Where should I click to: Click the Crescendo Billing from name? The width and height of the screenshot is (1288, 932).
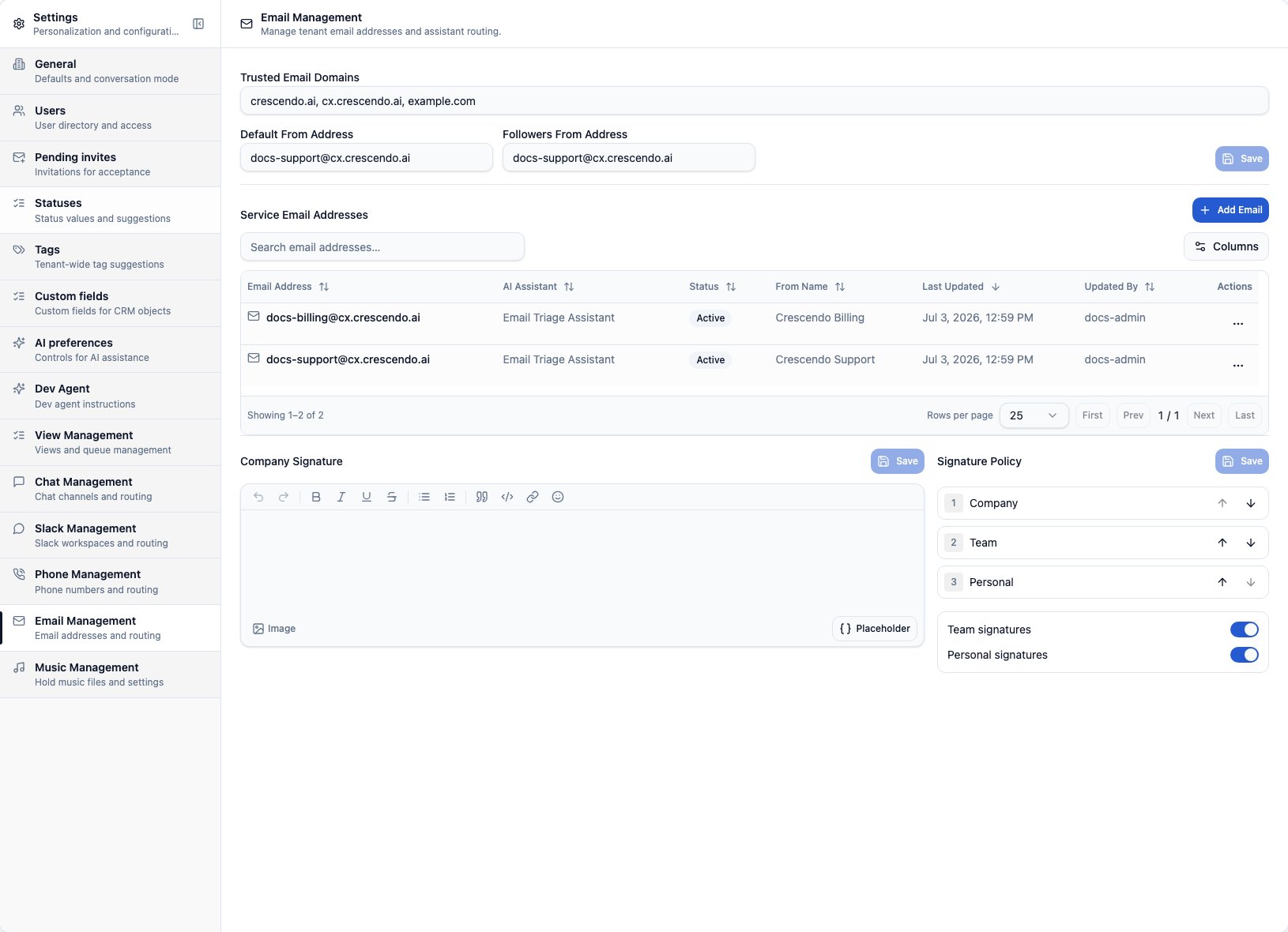[x=820, y=318]
